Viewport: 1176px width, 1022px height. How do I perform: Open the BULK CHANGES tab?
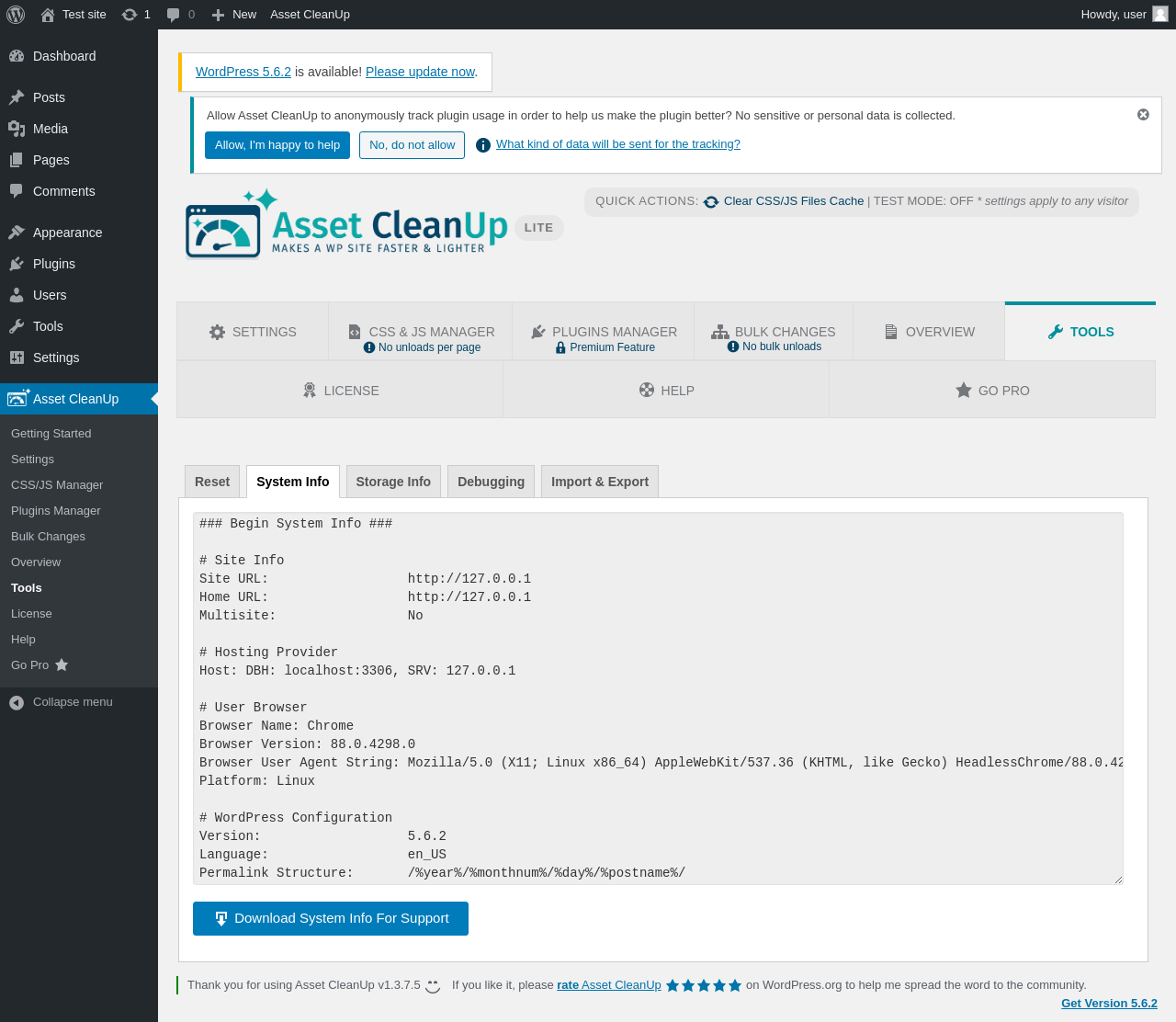point(774,331)
